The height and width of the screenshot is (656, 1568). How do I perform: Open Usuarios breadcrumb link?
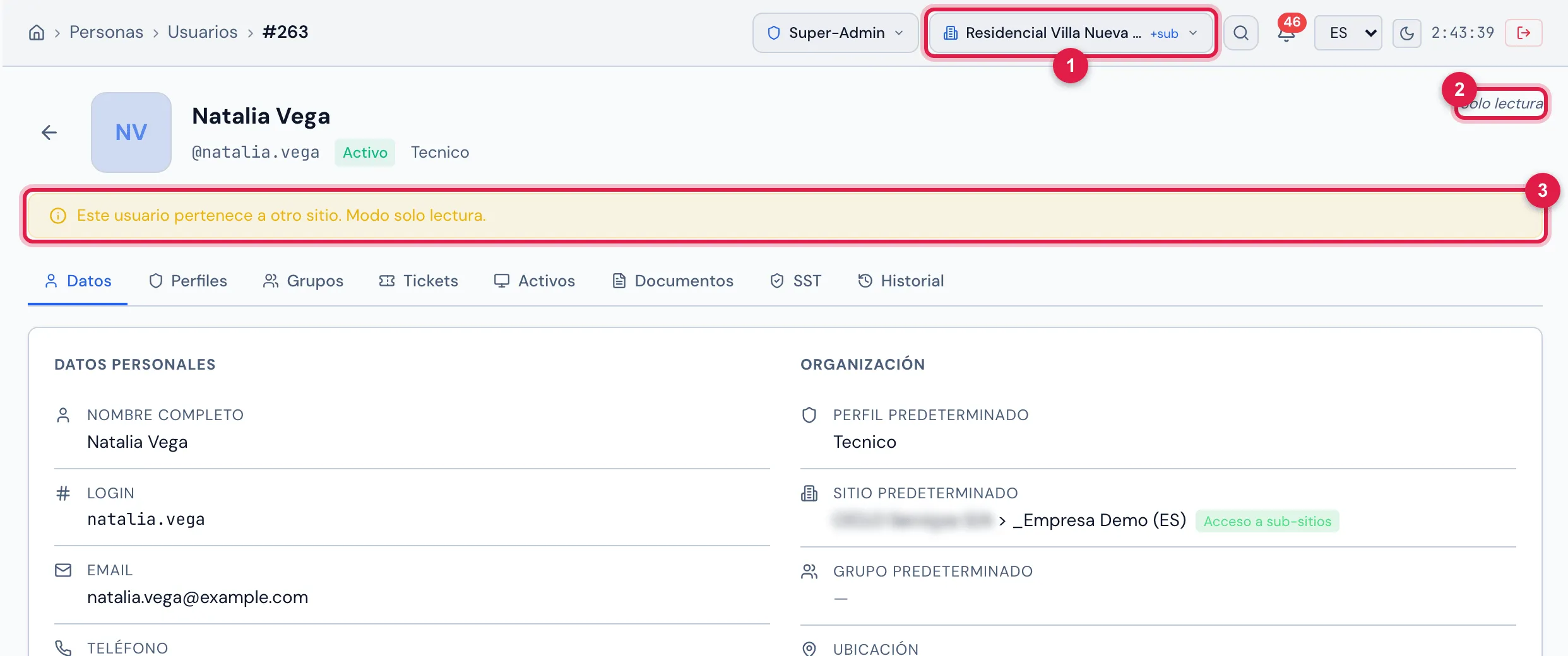click(x=203, y=32)
